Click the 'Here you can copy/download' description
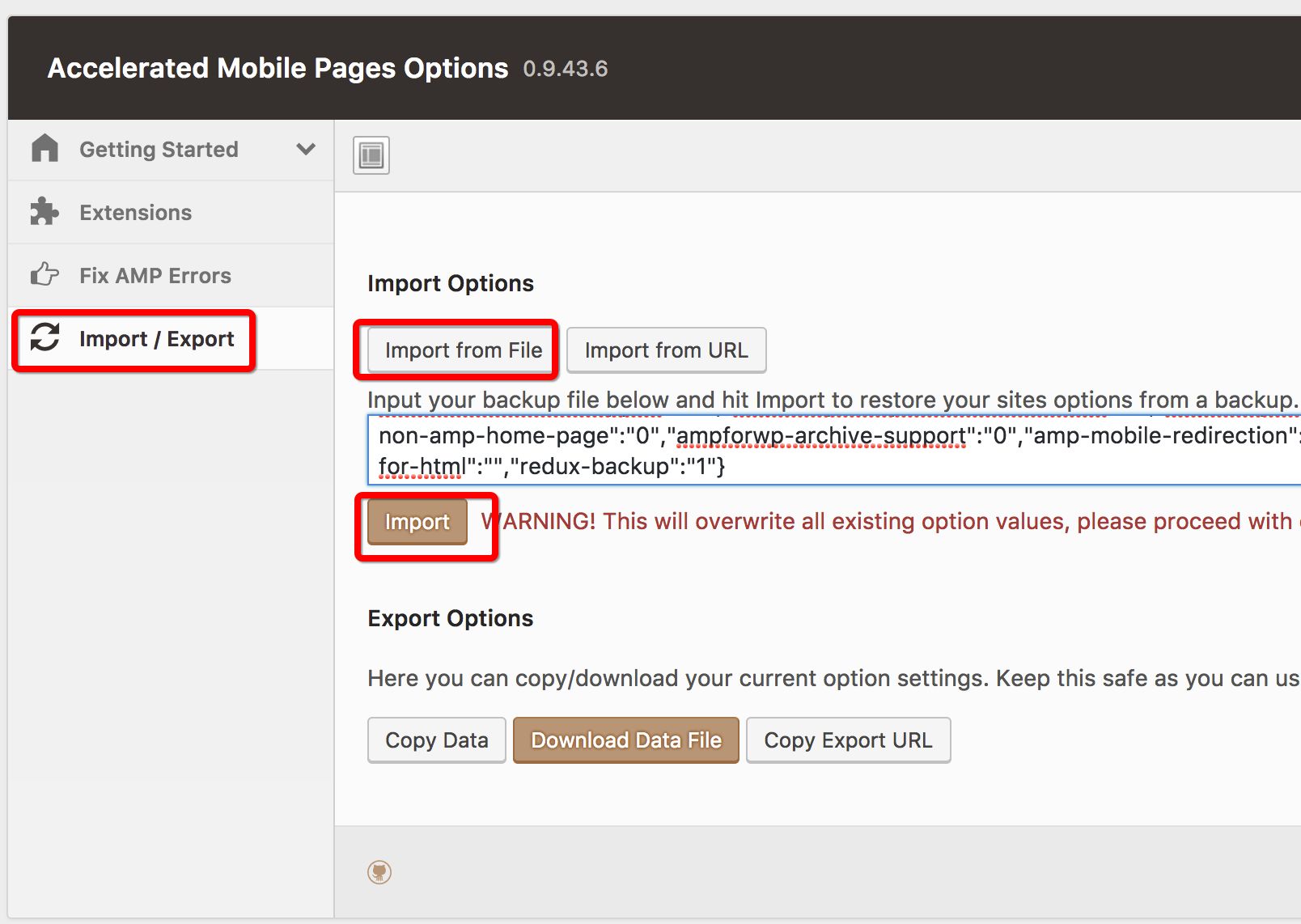This screenshot has width=1301, height=924. pyautogui.click(x=833, y=678)
